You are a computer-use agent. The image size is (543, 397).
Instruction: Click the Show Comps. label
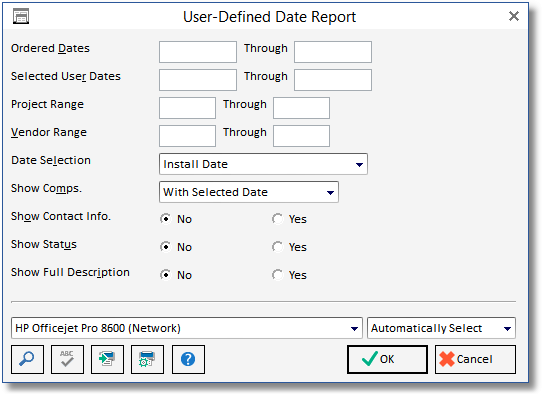tap(46, 189)
